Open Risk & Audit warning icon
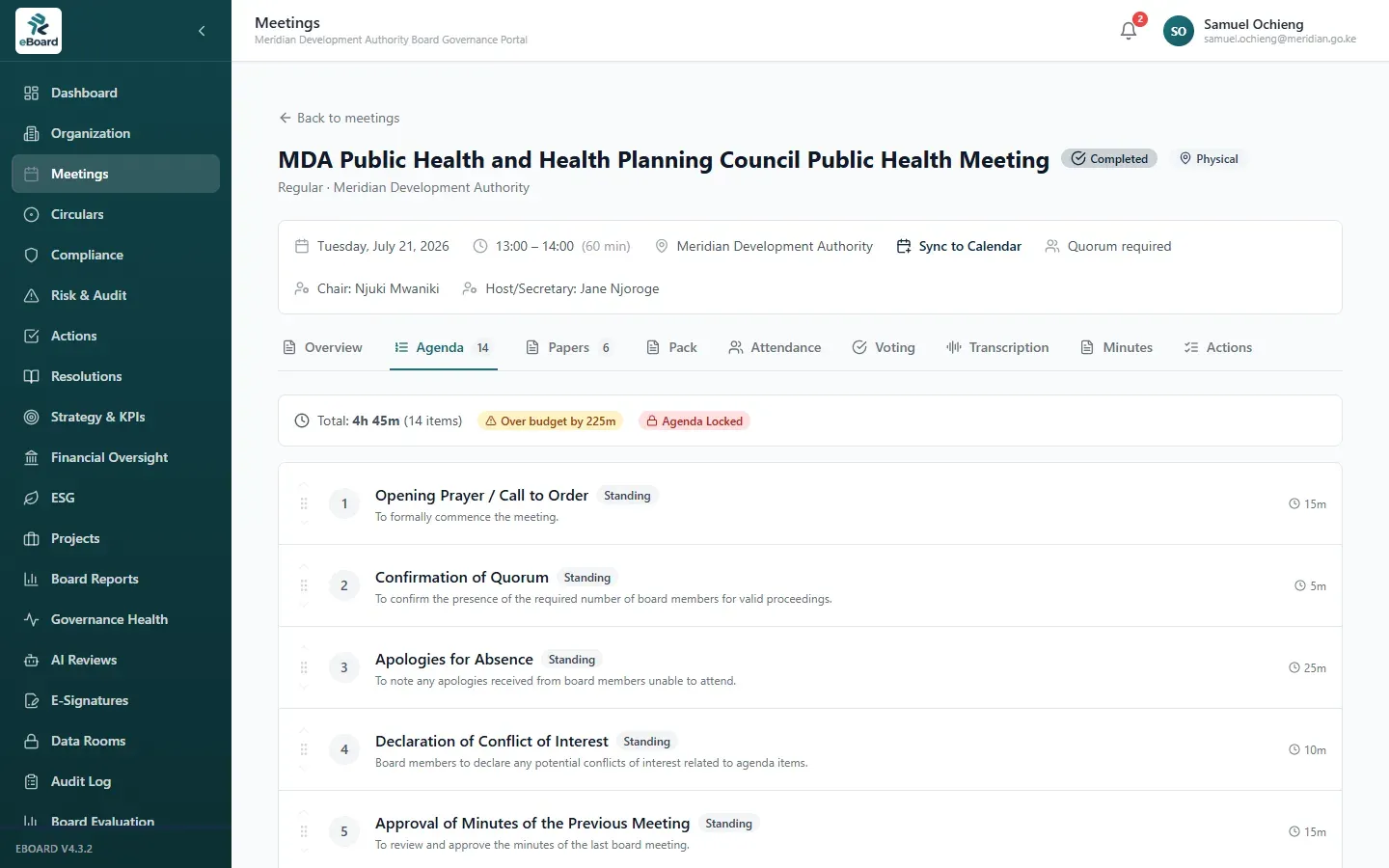Viewport: 1389px width, 868px height. click(32, 295)
